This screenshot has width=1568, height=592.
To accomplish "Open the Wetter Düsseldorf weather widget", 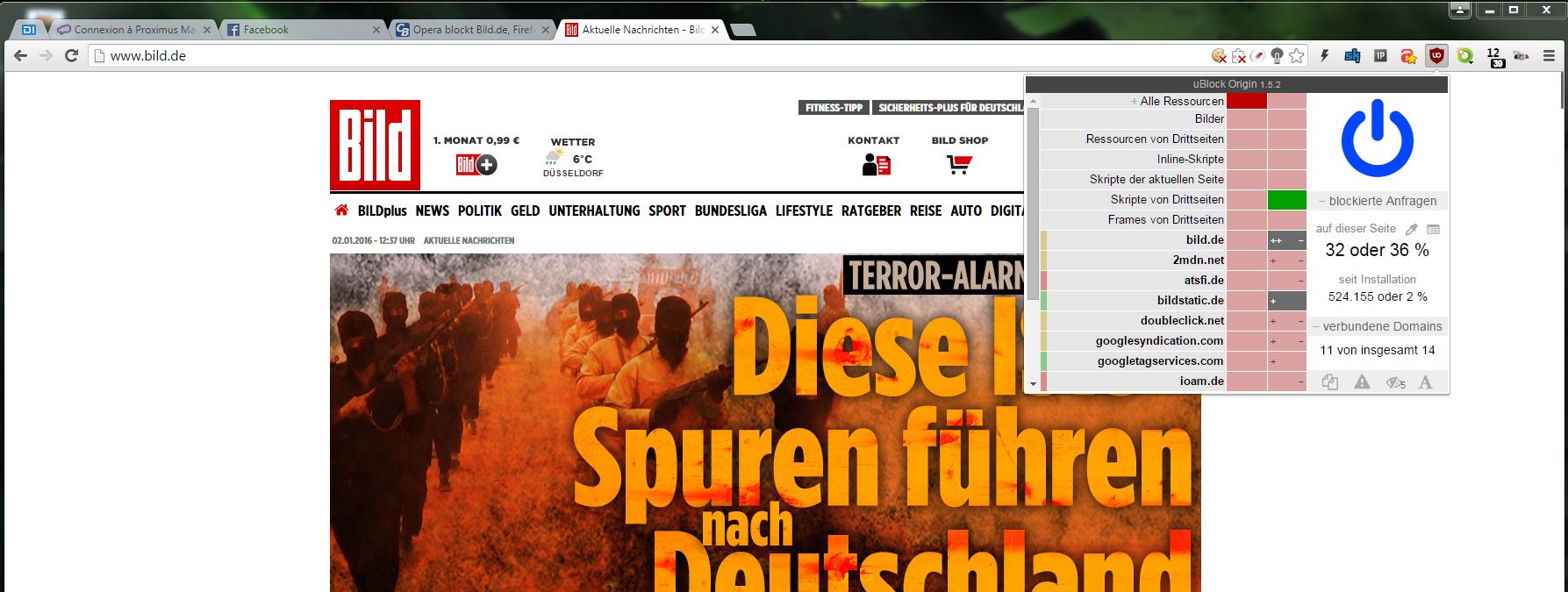I will (x=573, y=157).
